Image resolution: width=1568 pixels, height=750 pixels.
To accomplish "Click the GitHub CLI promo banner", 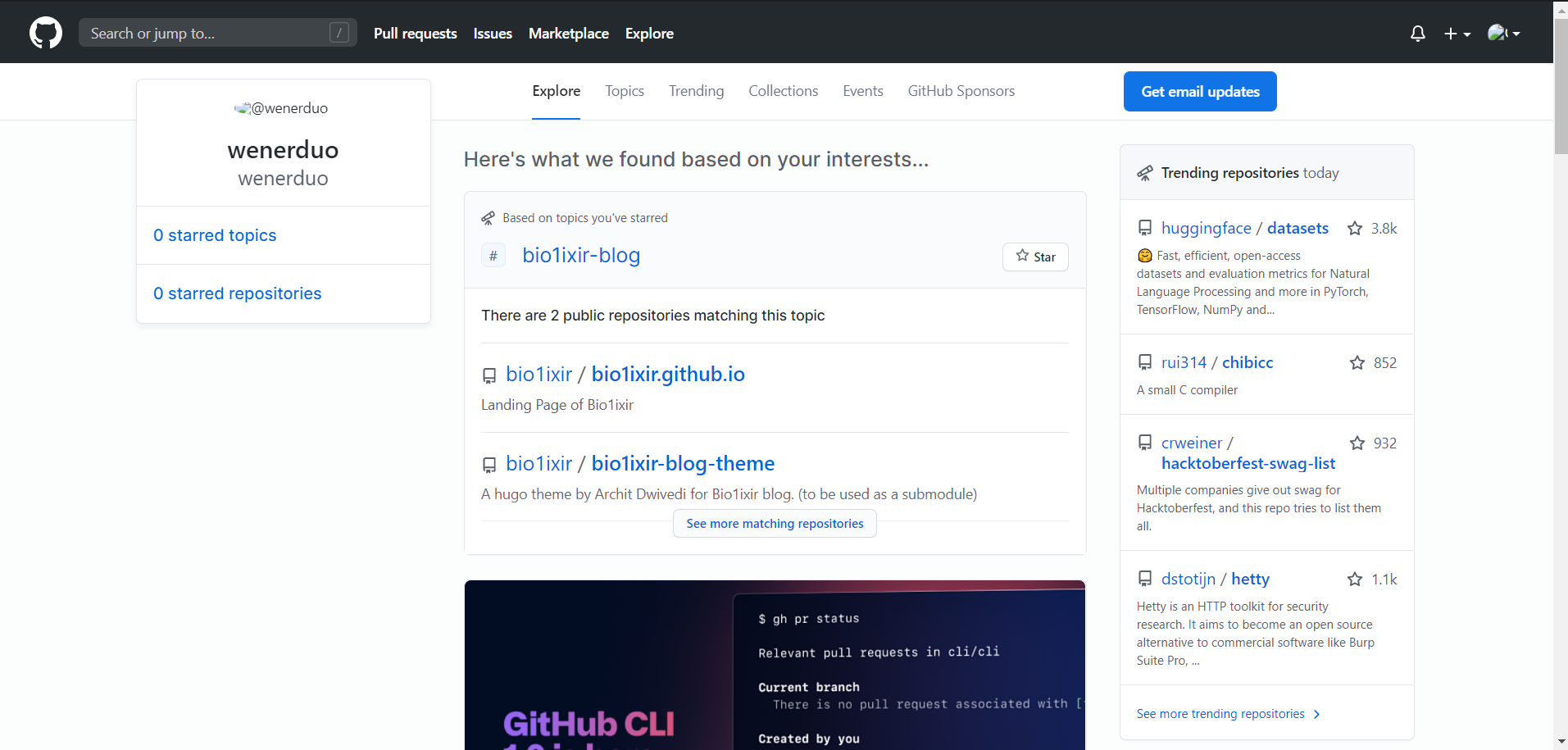I will coord(775,665).
